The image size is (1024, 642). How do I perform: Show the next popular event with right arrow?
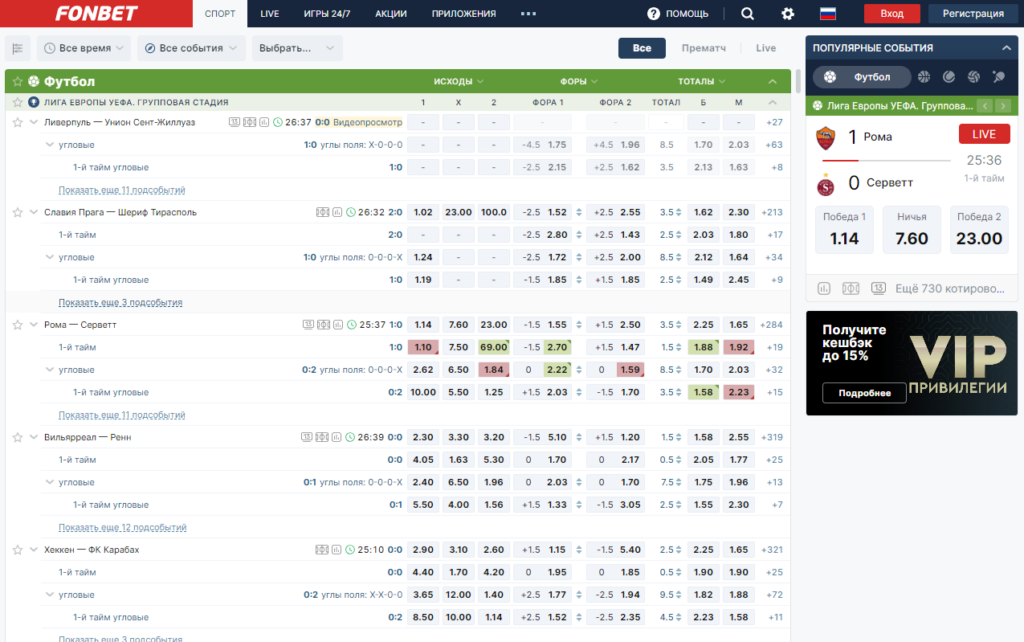(1003, 106)
